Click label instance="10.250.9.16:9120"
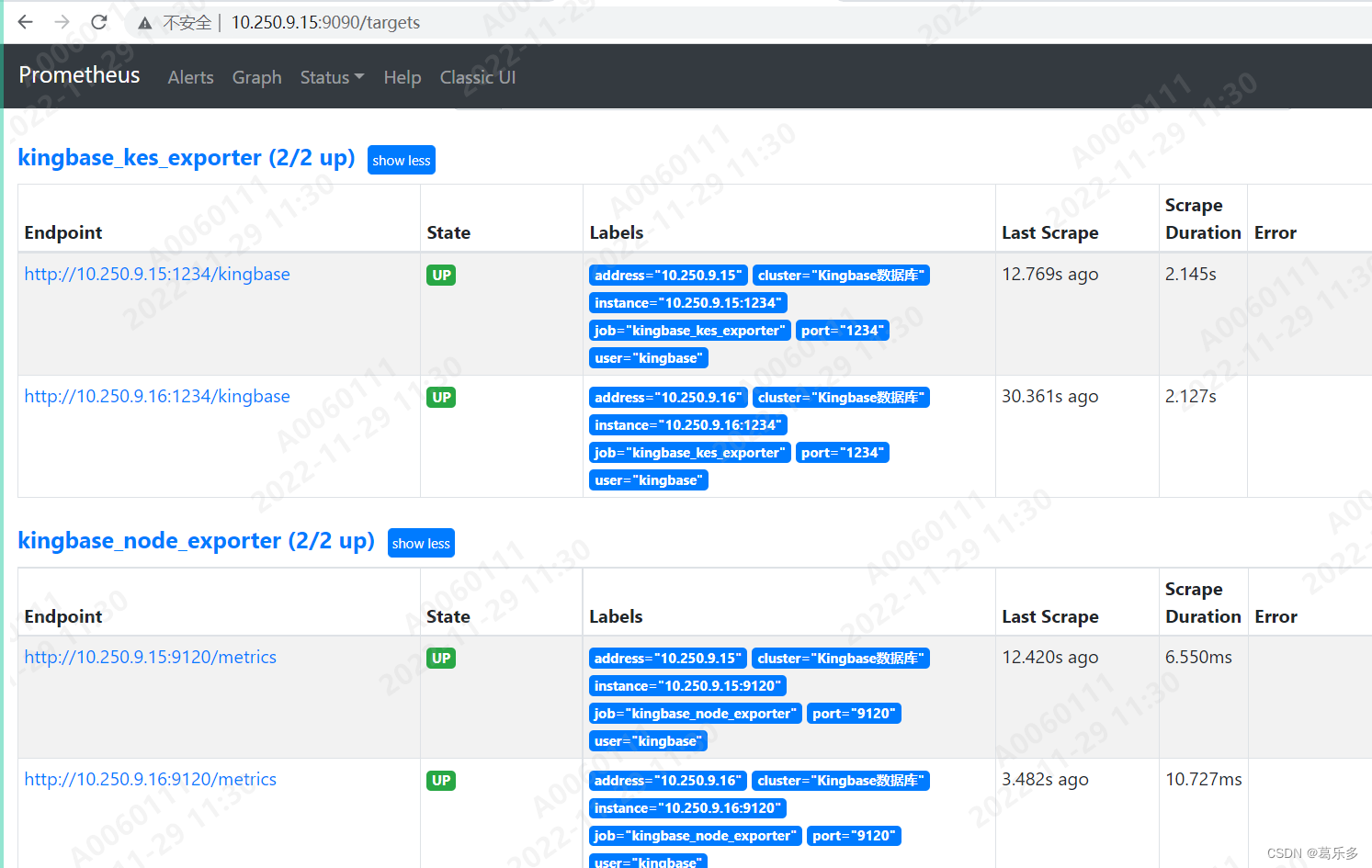 pos(687,808)
